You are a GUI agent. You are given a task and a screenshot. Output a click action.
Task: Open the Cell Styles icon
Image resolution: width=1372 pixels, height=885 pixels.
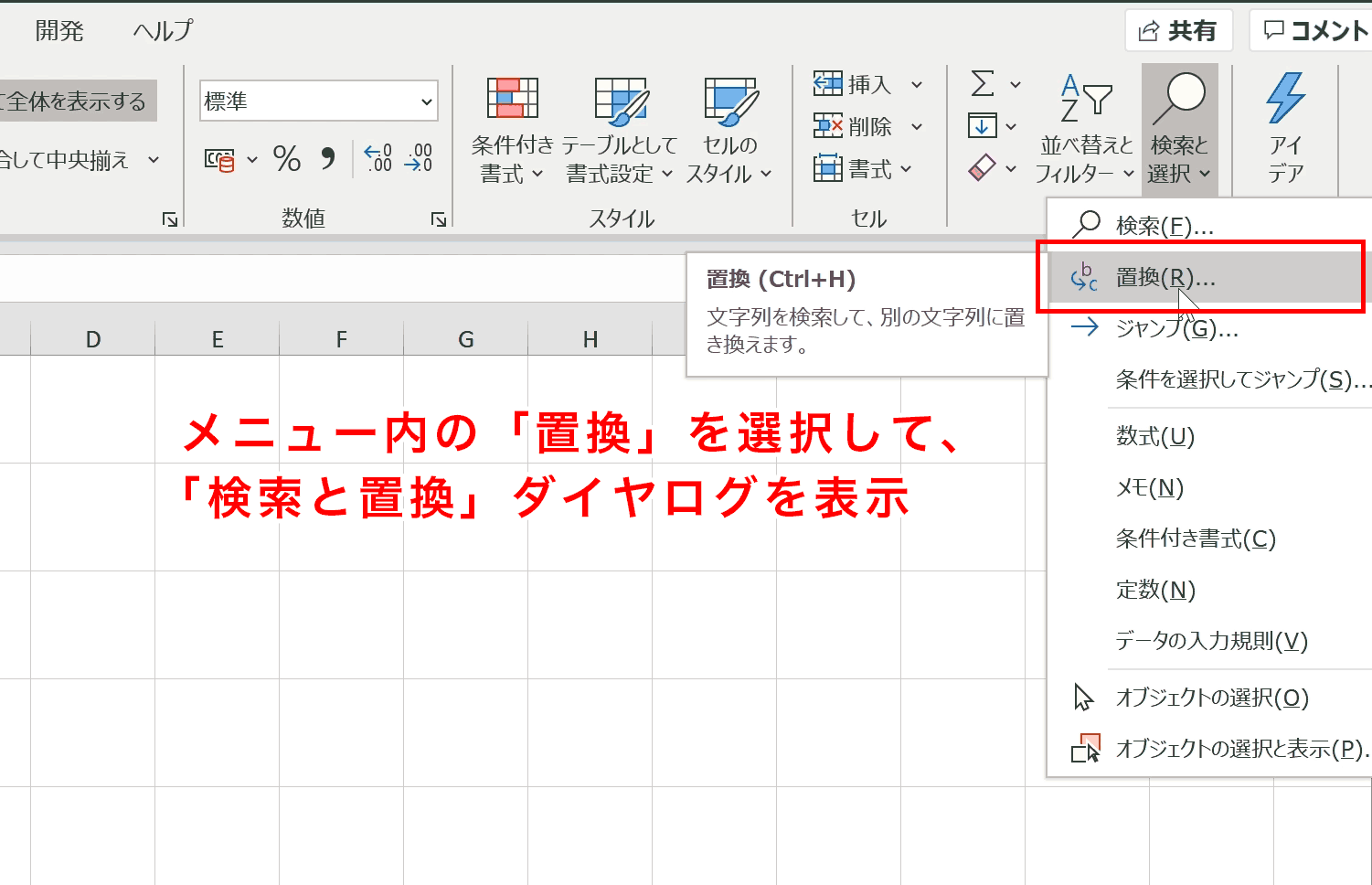730,101
